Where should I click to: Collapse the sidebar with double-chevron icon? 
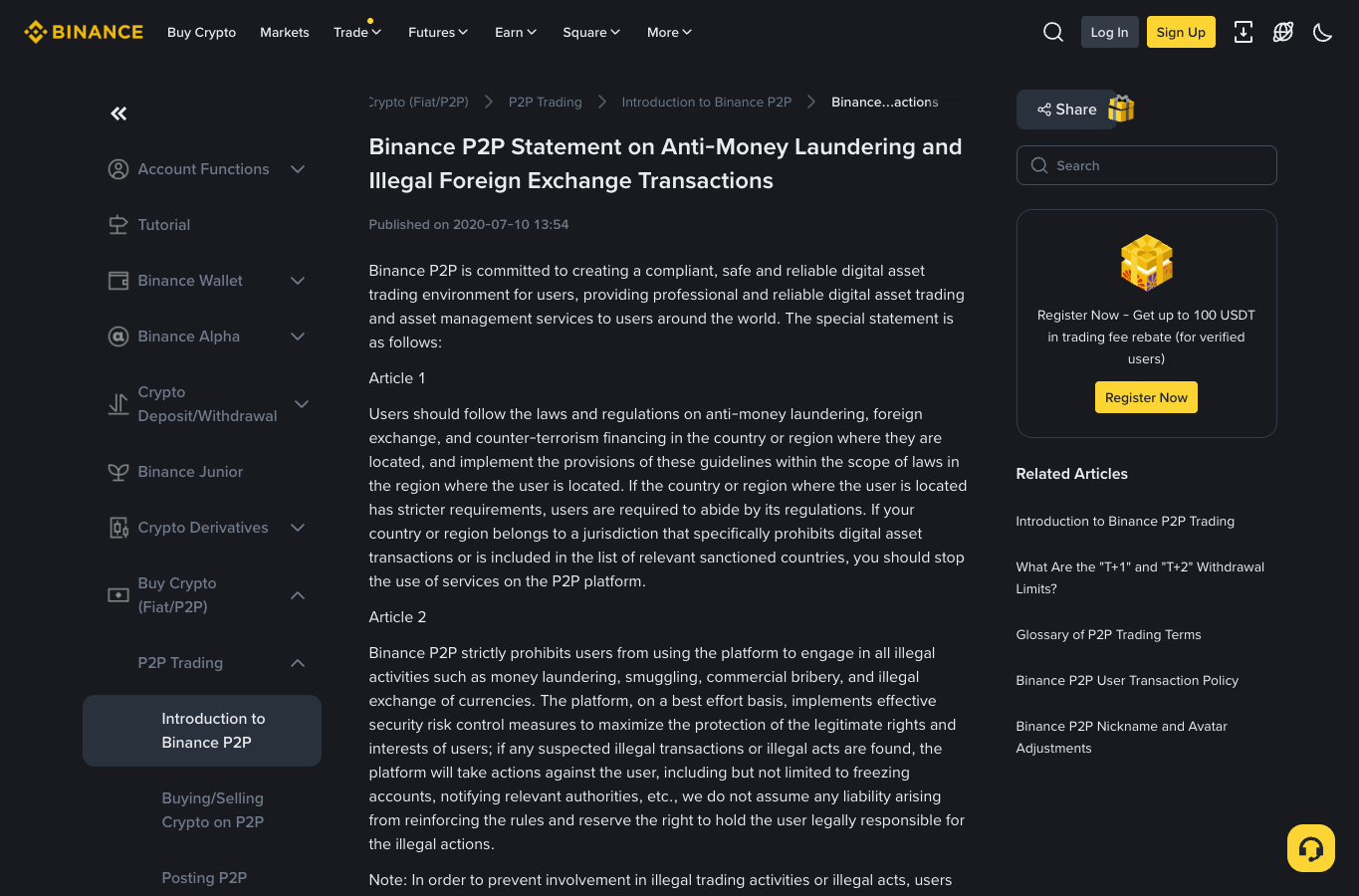tap(118, 113)
